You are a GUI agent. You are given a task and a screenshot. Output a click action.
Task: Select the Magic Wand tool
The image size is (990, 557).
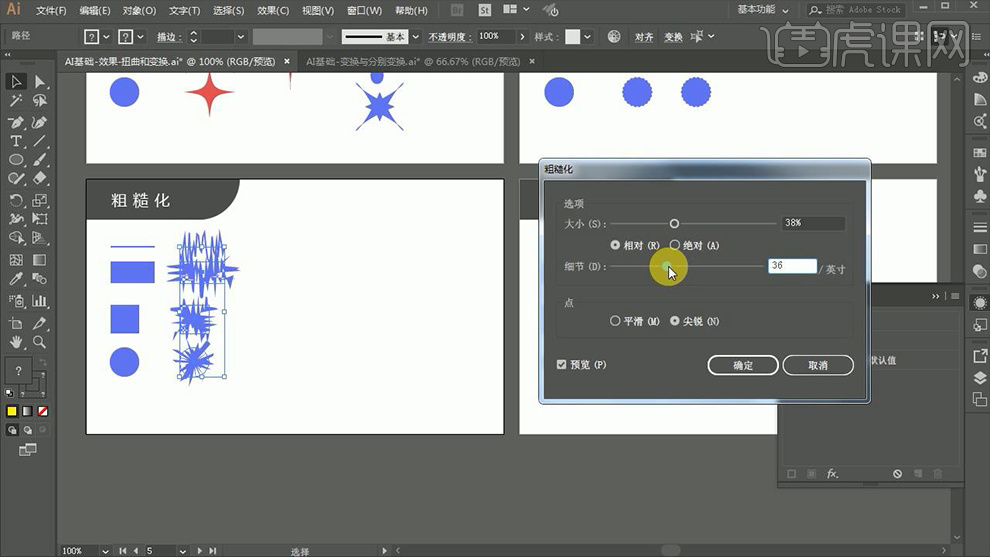pos(17,101)
